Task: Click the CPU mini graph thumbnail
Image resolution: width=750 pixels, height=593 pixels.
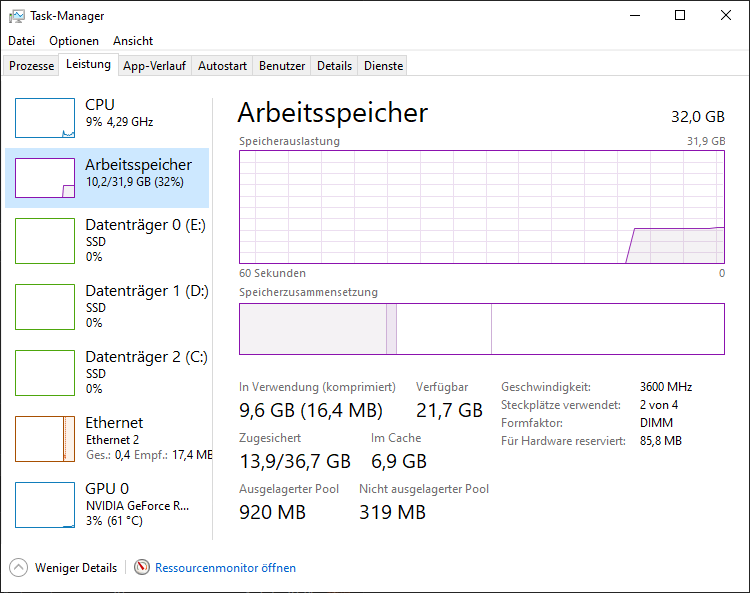Action: tap(45, 118)
